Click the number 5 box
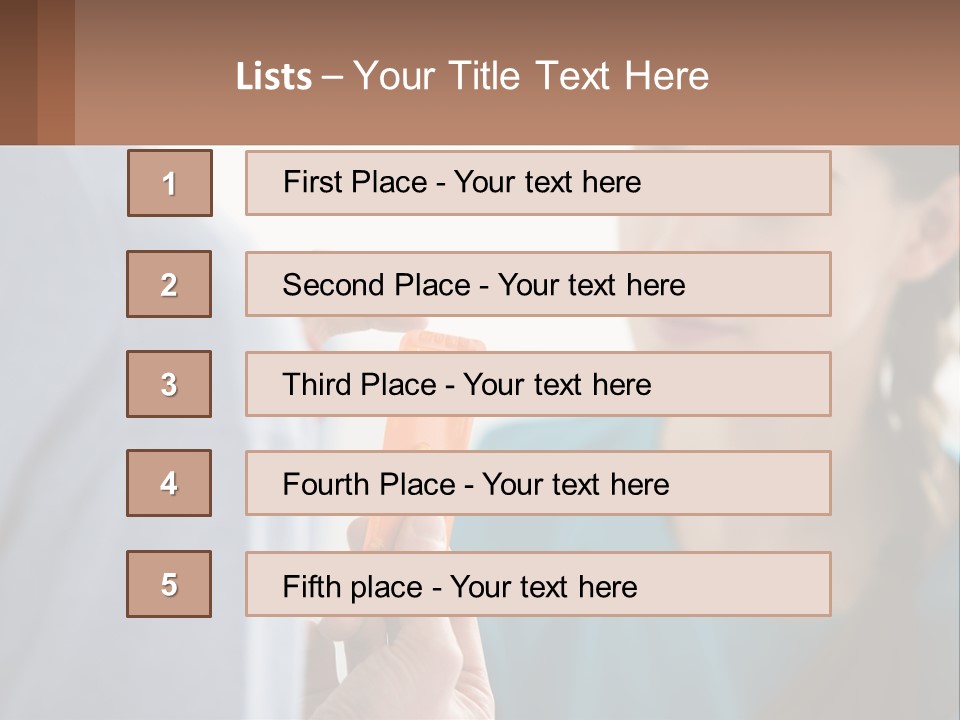 (x=169, y=584)
